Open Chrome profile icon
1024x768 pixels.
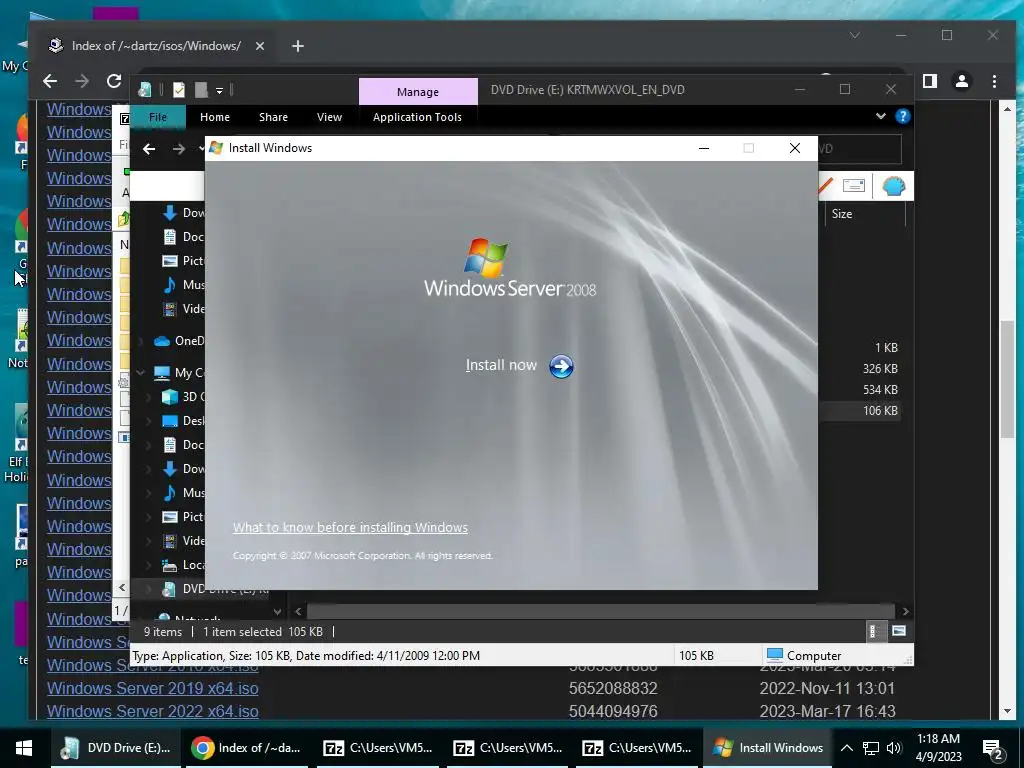[961, 81]
